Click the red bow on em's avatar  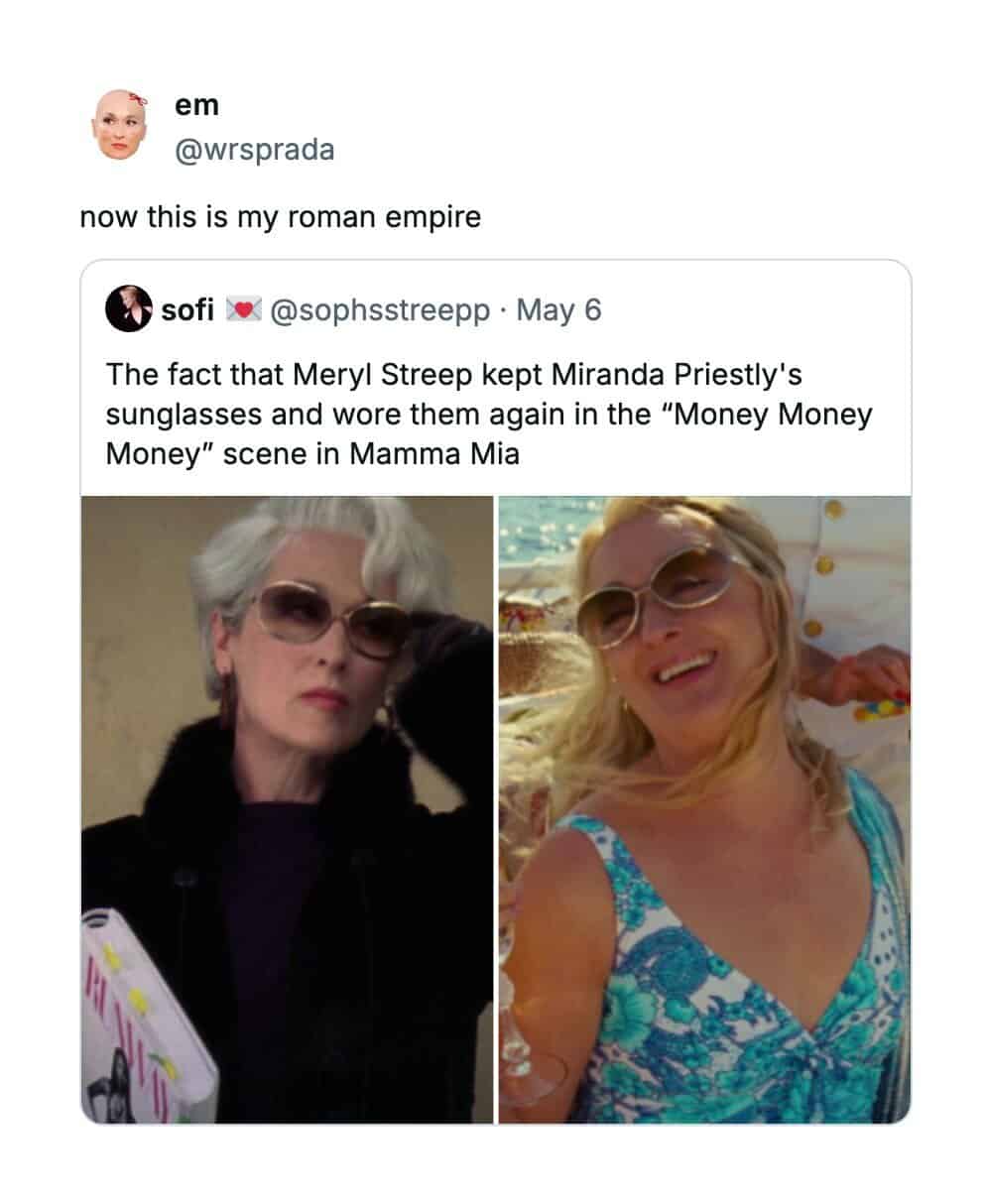point(141,100)
